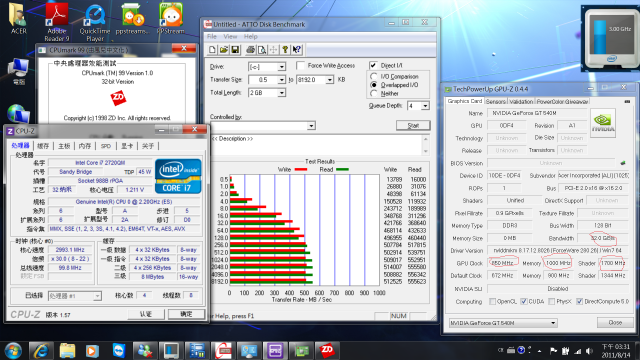Open the Controlled by dropdown
Image resolution: width=640 pixels, height=360 pixels.
pos(311,126)
